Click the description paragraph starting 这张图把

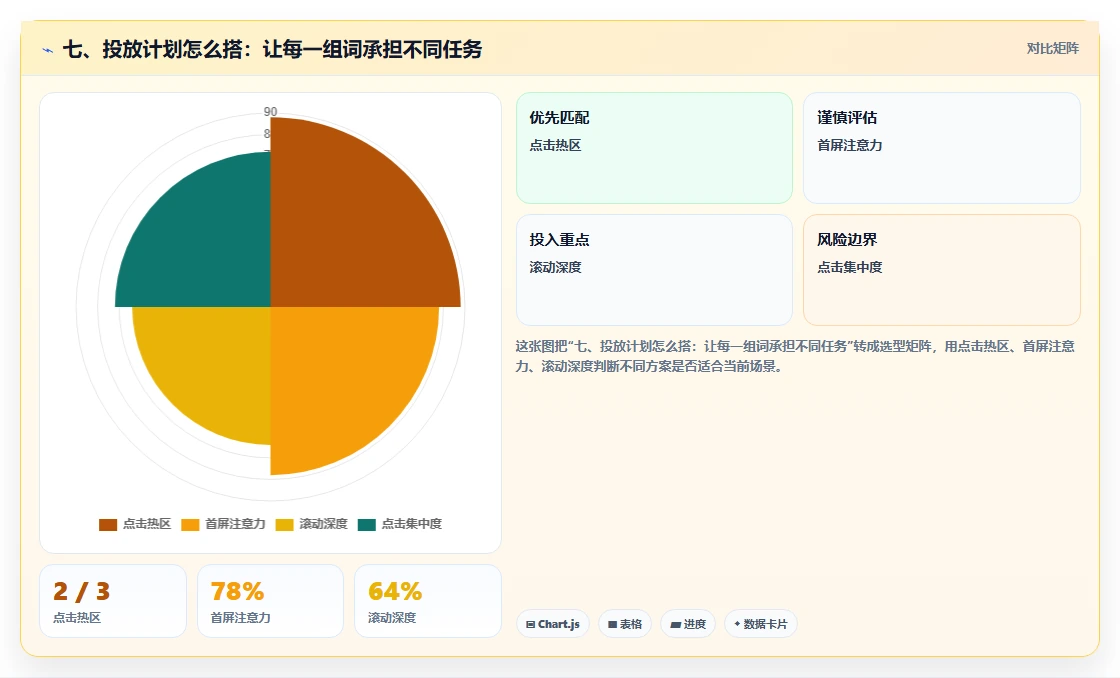[x=795, y=357]
